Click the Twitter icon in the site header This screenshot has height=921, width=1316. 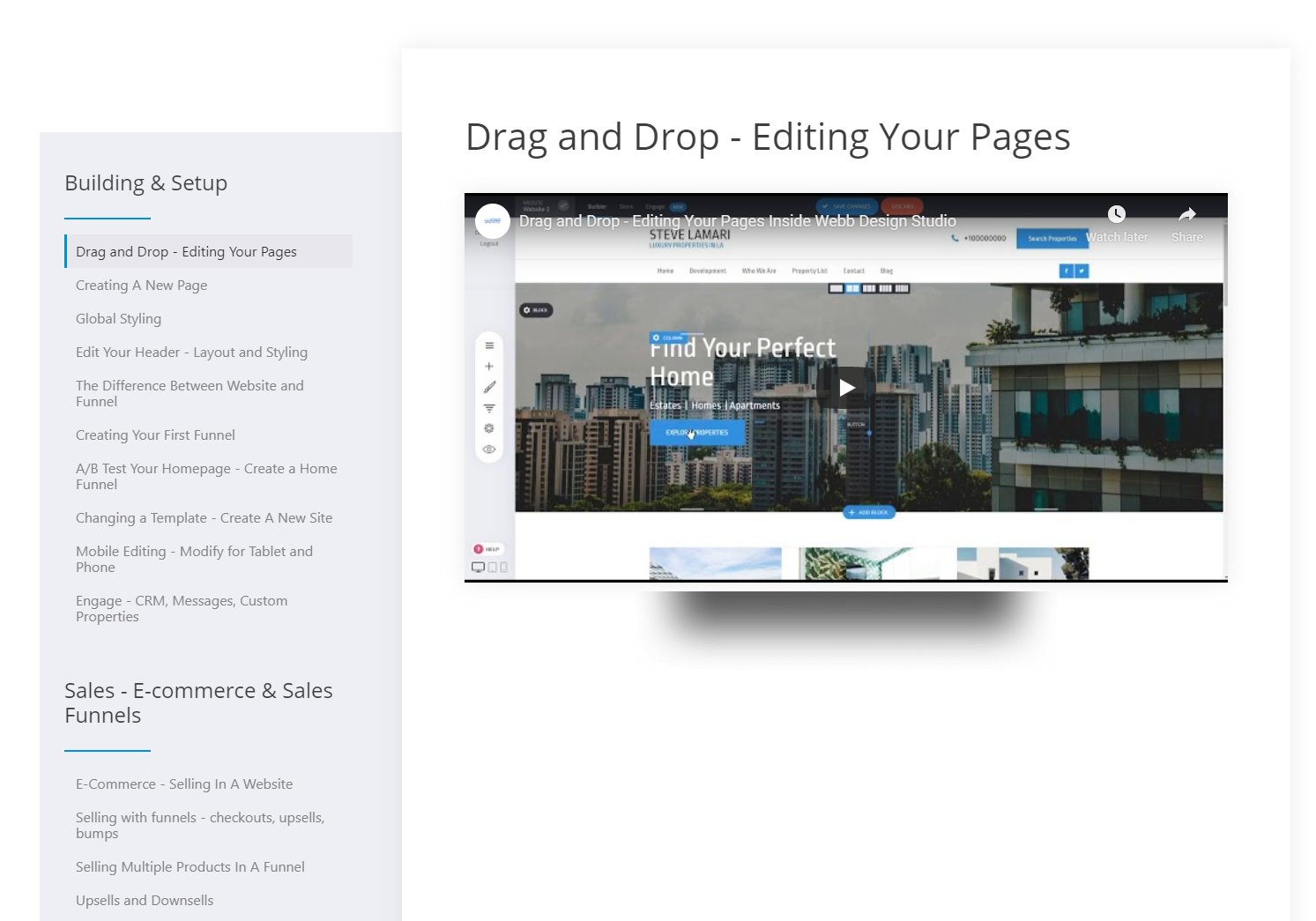click(1082, 271)
